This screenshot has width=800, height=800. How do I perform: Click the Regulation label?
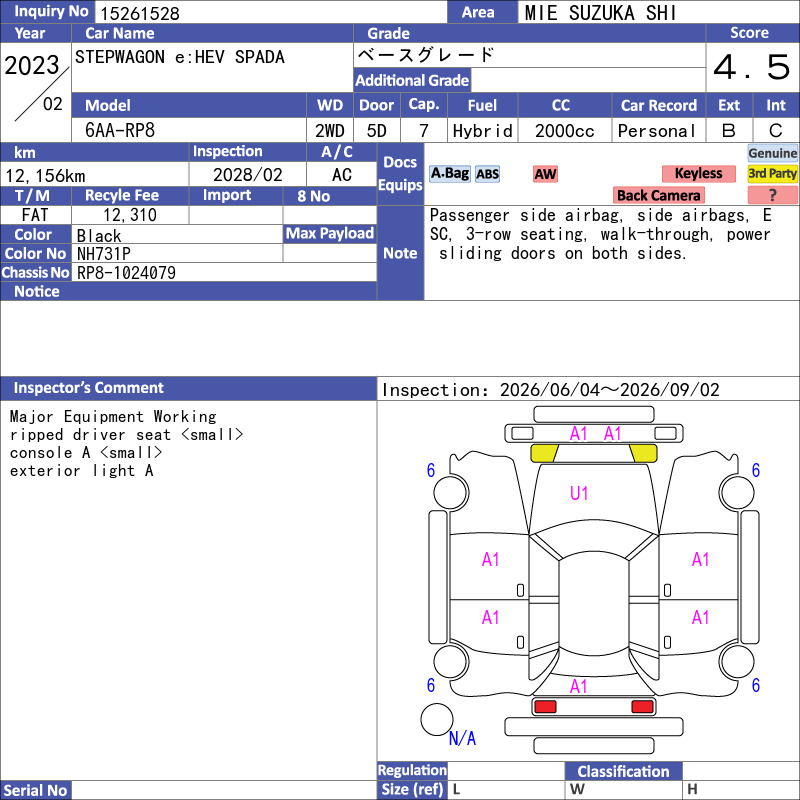[412, 770]
